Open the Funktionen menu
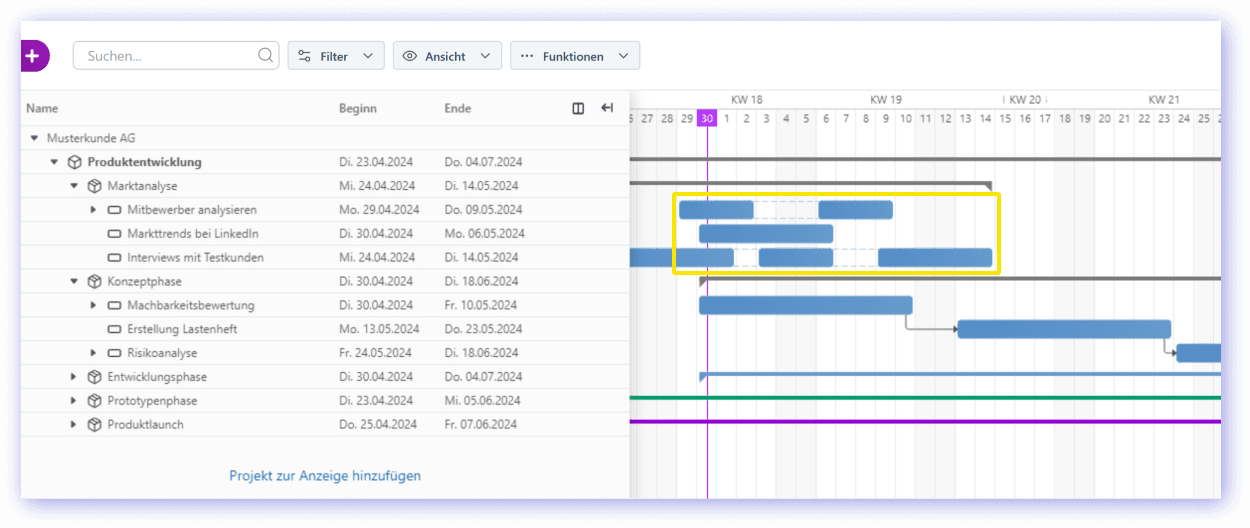 click(x=574, y=56)
